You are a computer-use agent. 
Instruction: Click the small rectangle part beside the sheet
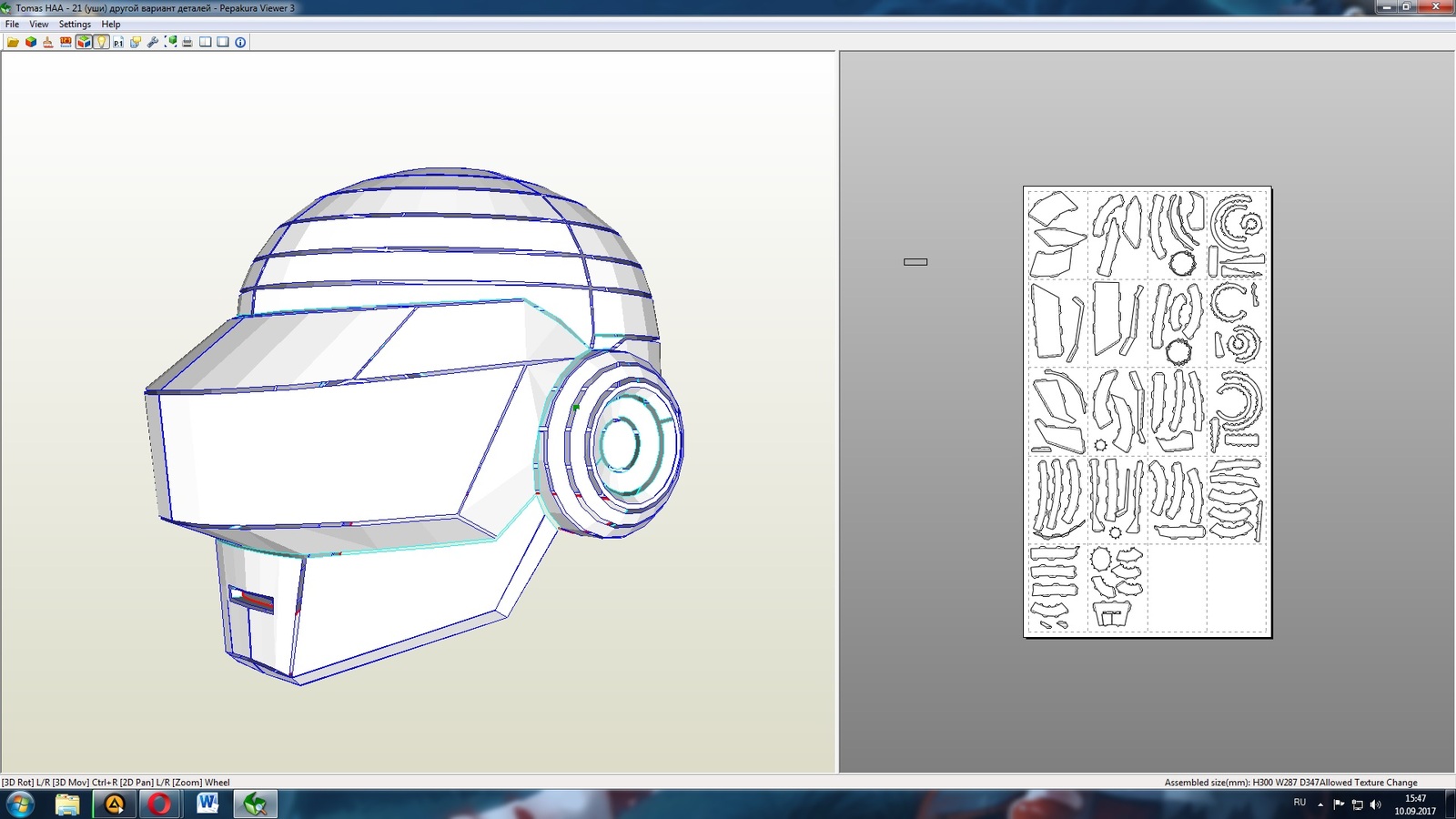tap(915, 262)
